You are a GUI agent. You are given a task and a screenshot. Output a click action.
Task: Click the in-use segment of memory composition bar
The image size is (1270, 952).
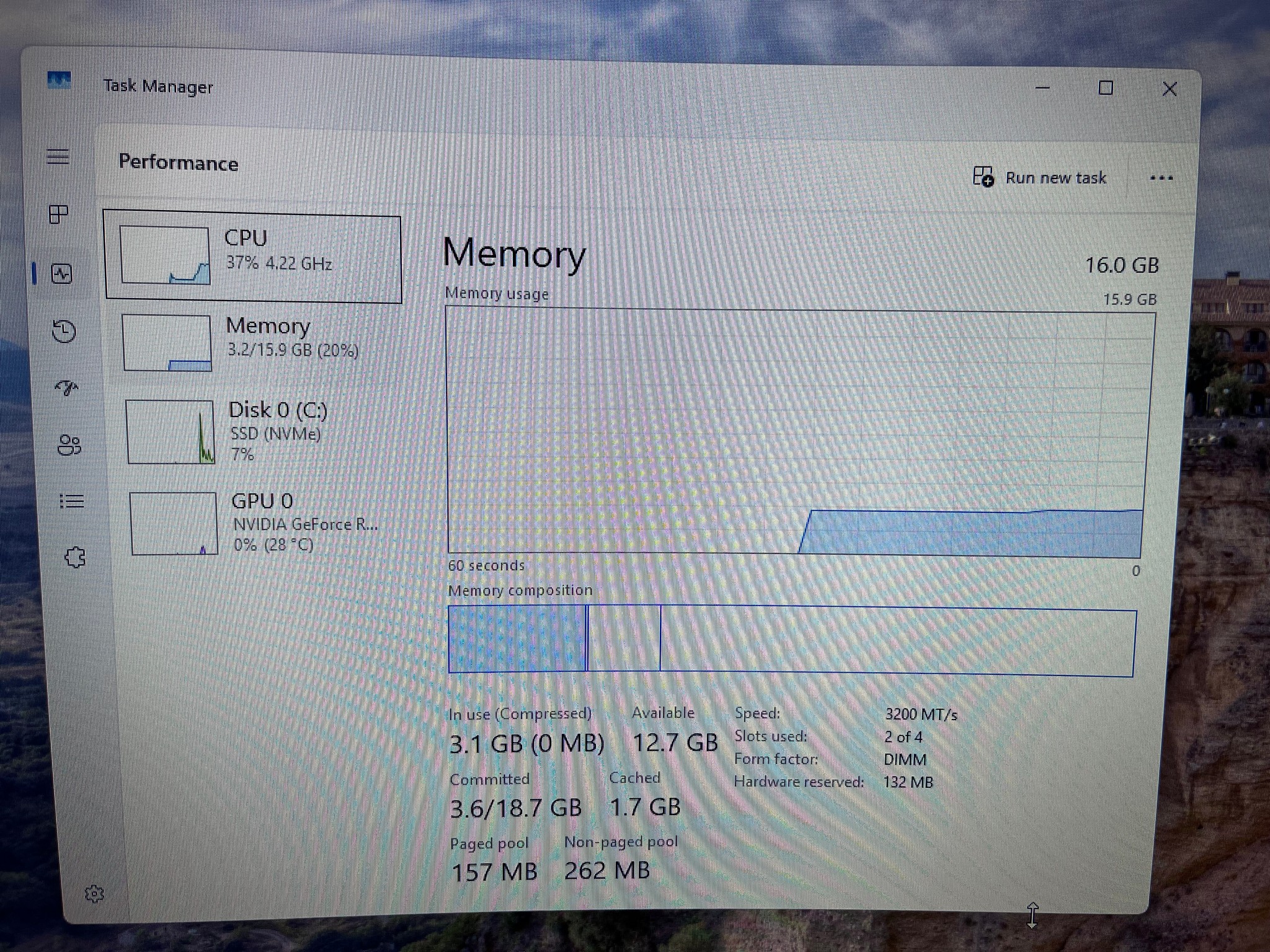(517, 638)
